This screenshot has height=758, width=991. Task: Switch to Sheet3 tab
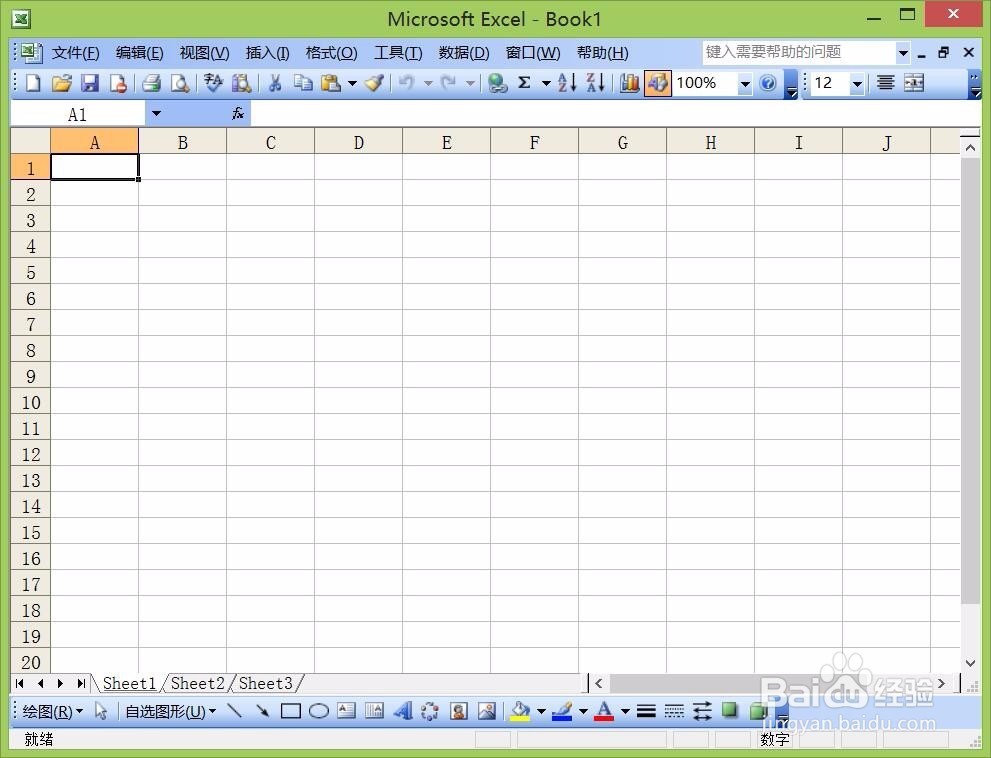coord(265,683)
